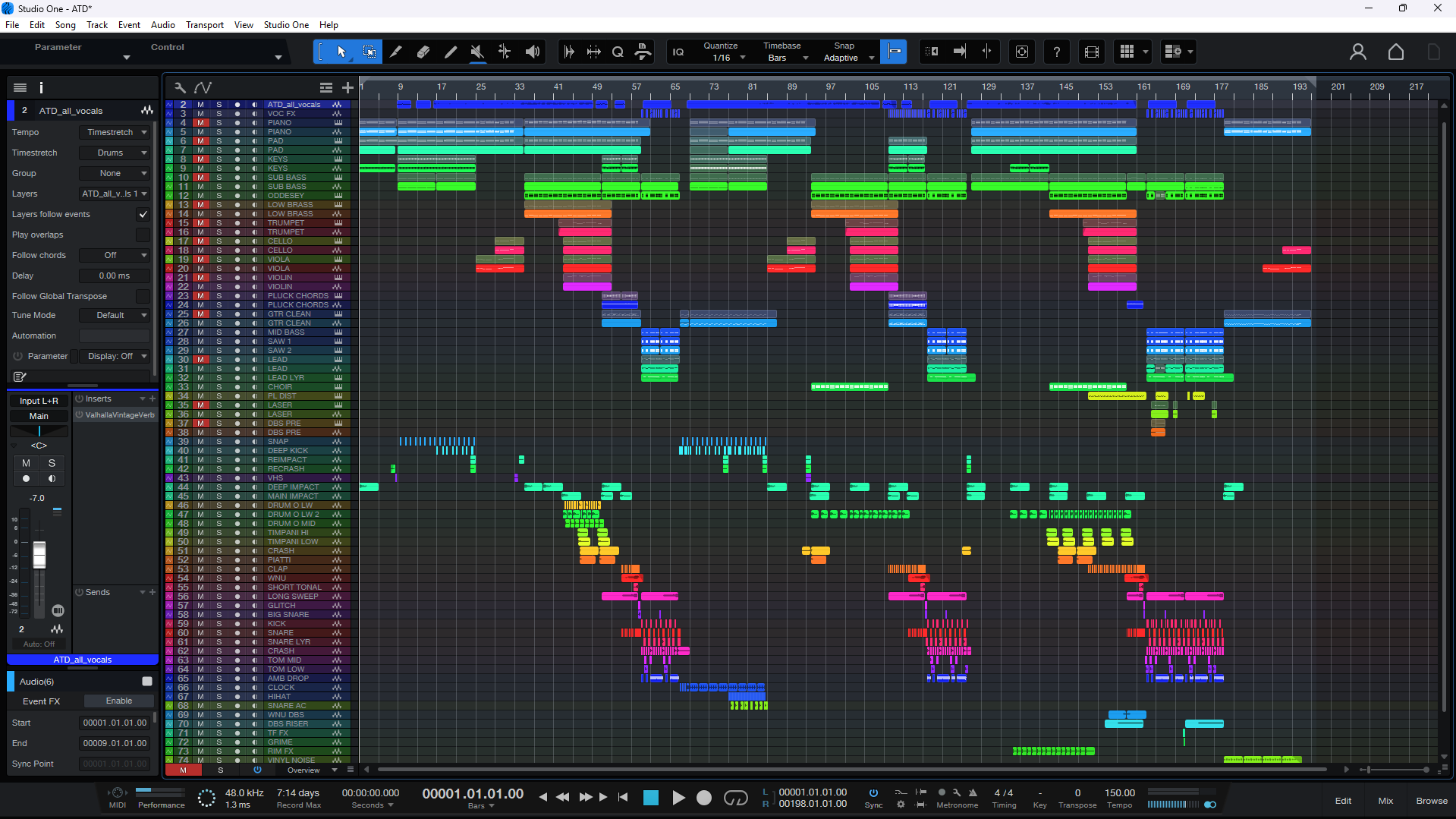Open the Tempo mode Timestretch dropdown

click(115, 132)
